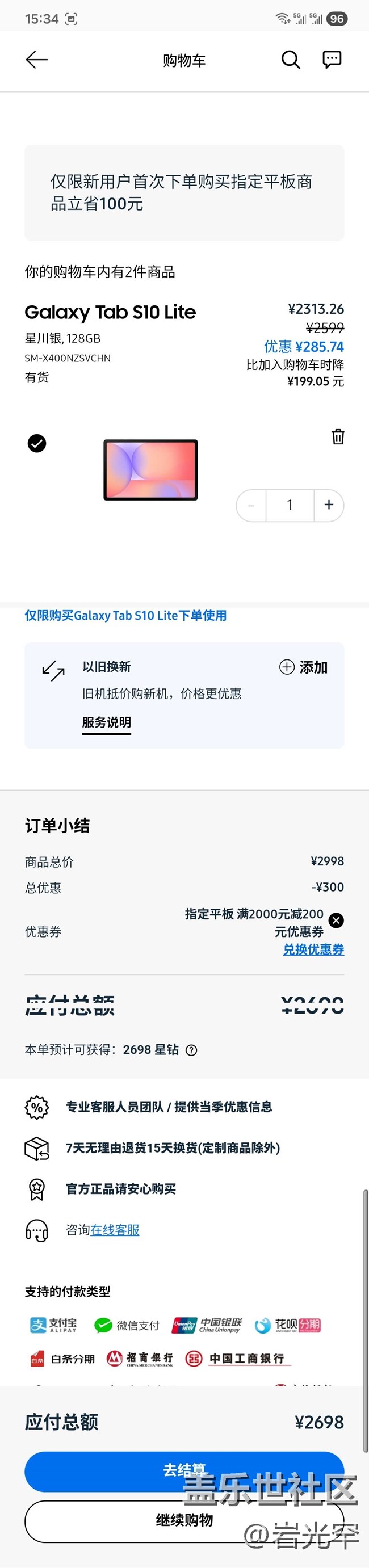Tap the back arrow icon

click(36, 60)
